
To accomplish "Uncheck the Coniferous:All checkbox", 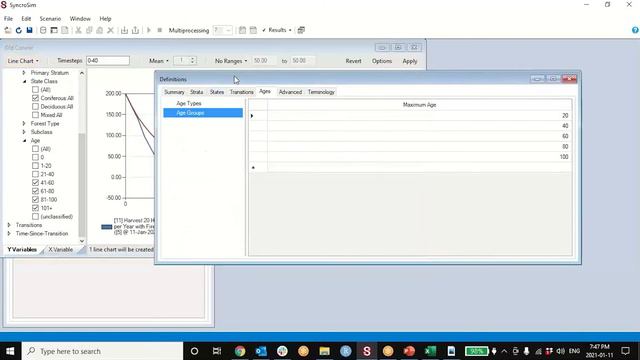I will tap(36, 98).
